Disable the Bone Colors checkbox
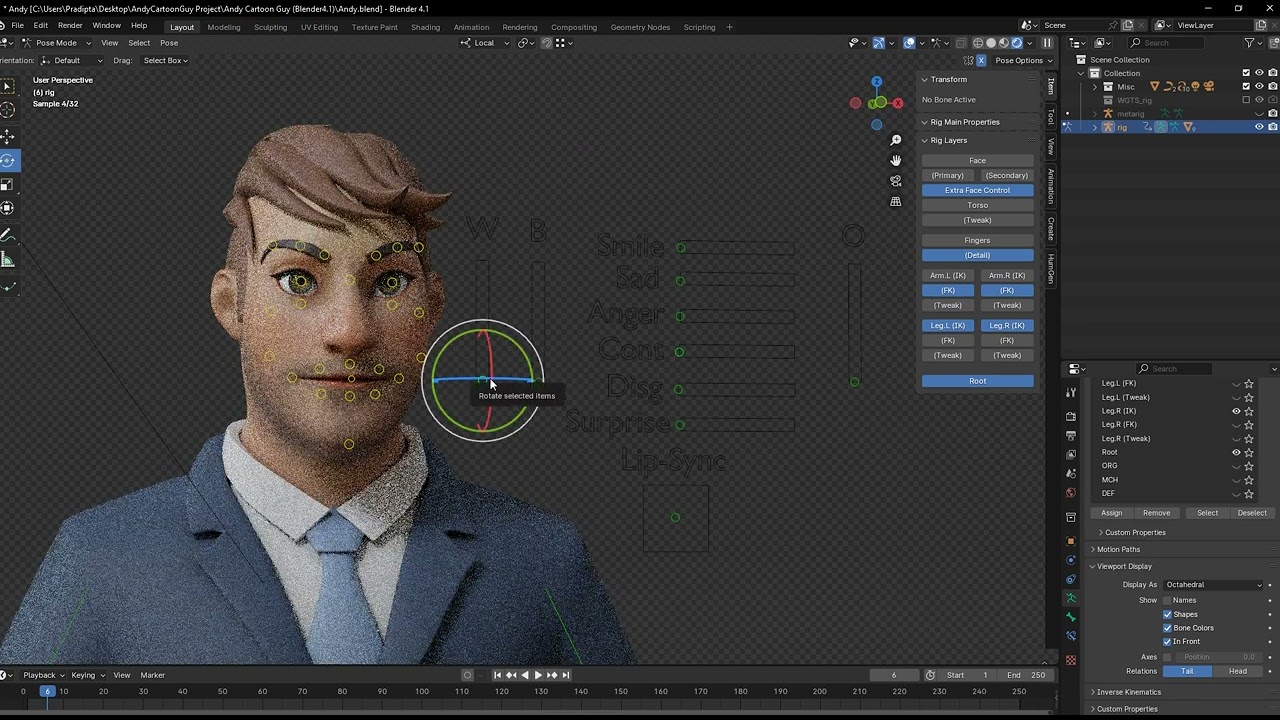This screenshot has height=720, width=1280. 1167,628
